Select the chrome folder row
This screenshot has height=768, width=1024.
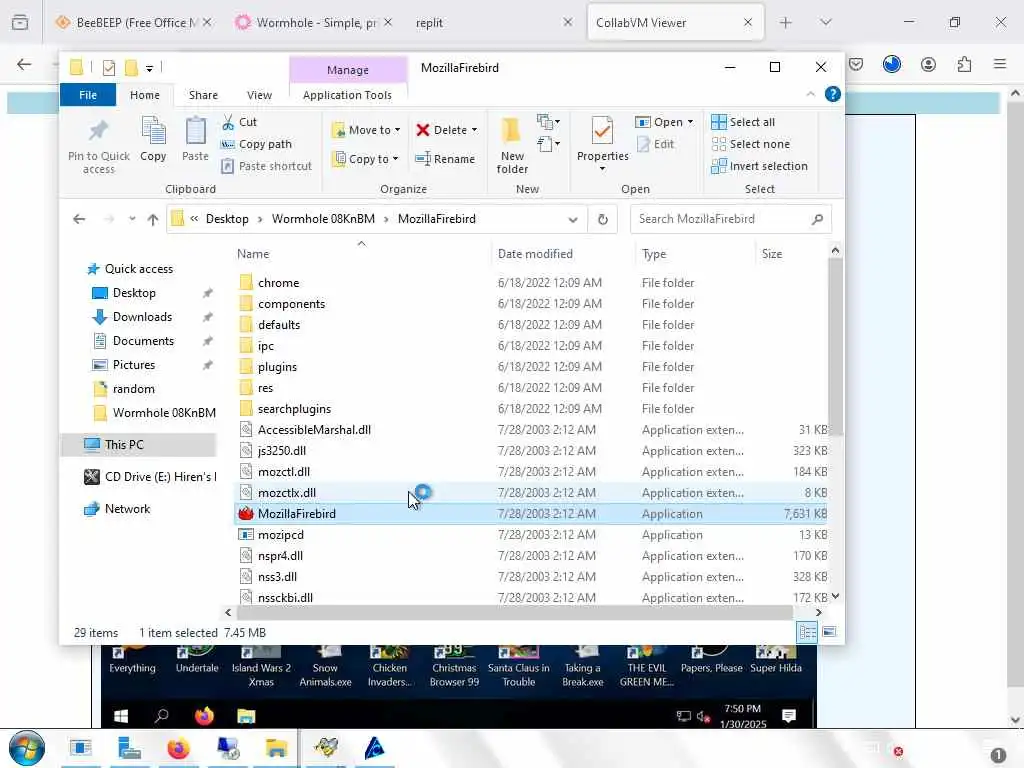[x=530, y=283]
